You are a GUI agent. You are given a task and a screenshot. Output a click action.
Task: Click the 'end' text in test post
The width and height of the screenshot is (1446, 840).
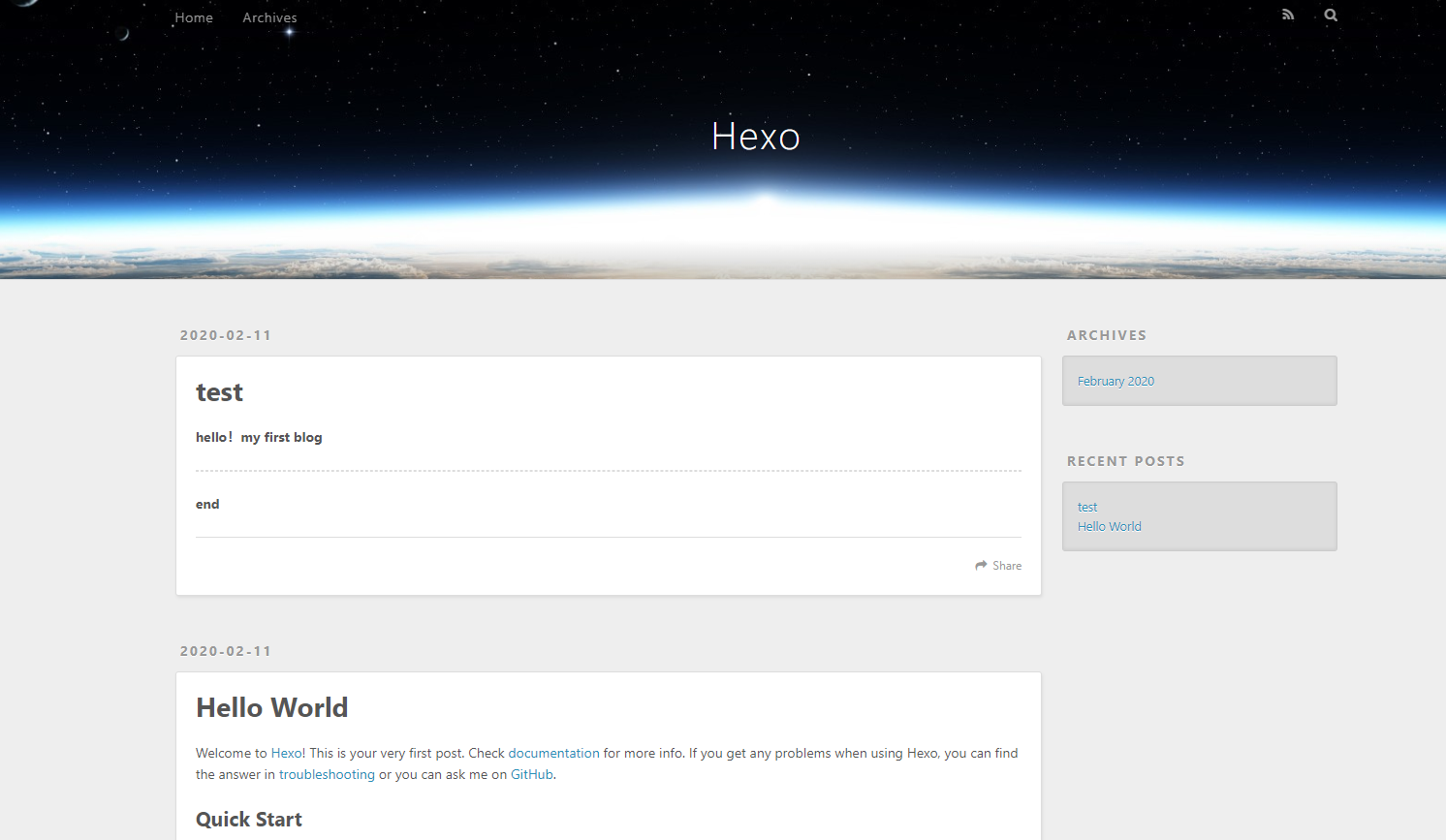207,504
